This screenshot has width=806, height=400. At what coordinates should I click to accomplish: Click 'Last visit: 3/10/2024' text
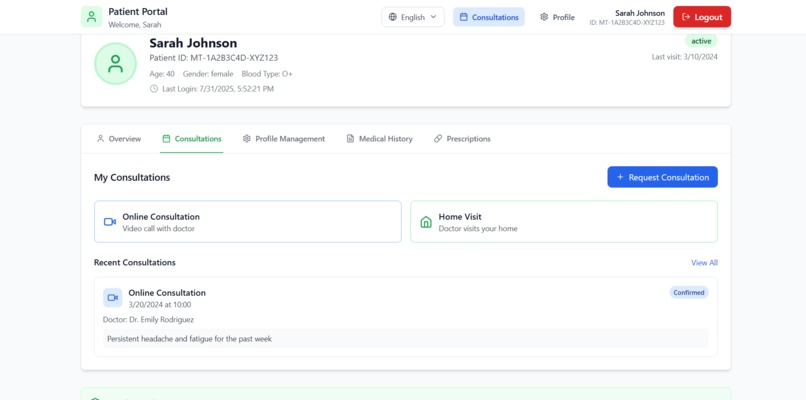(x=685, y=57)
